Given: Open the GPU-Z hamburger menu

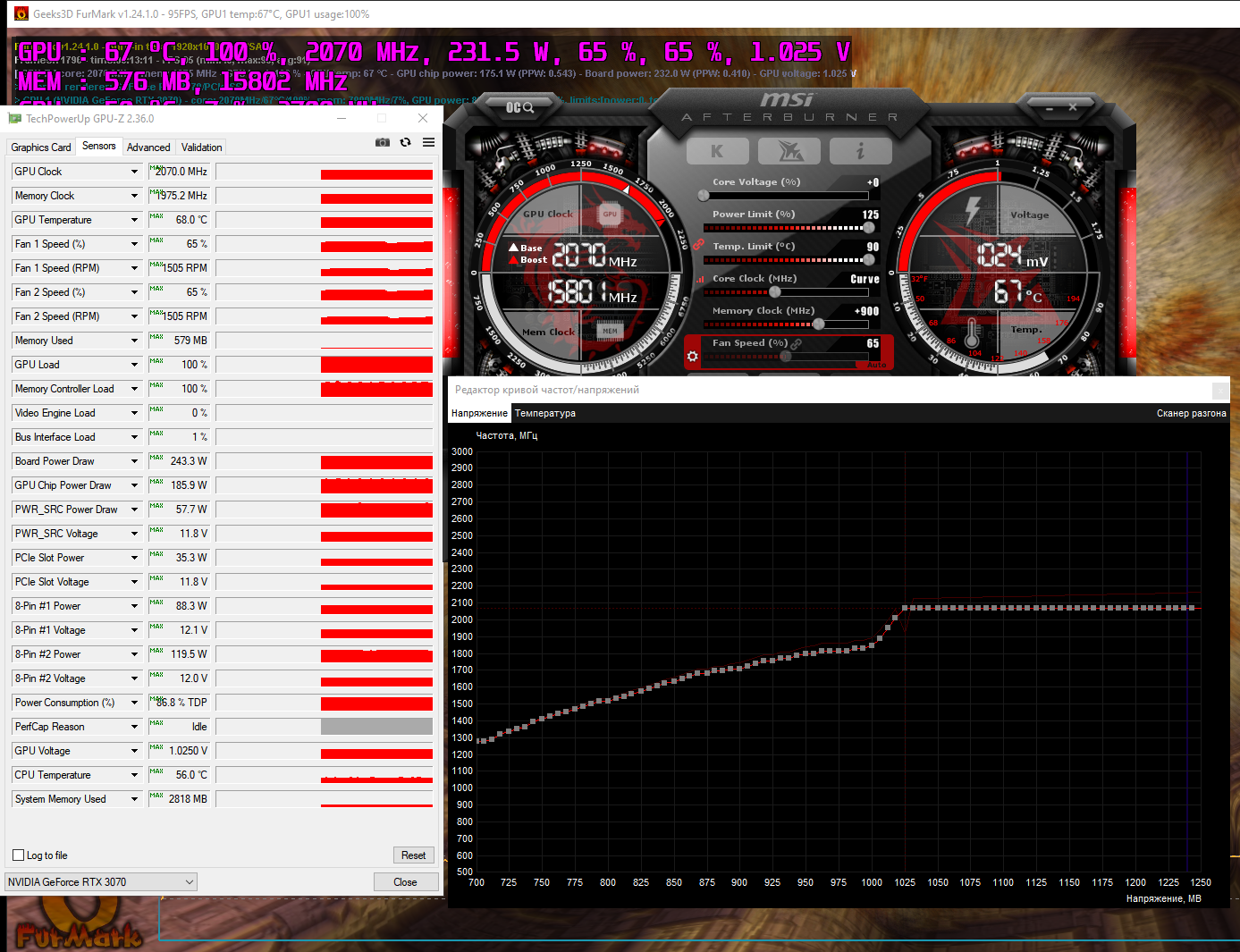Looking at the screenshot, I should pos(429,142).
